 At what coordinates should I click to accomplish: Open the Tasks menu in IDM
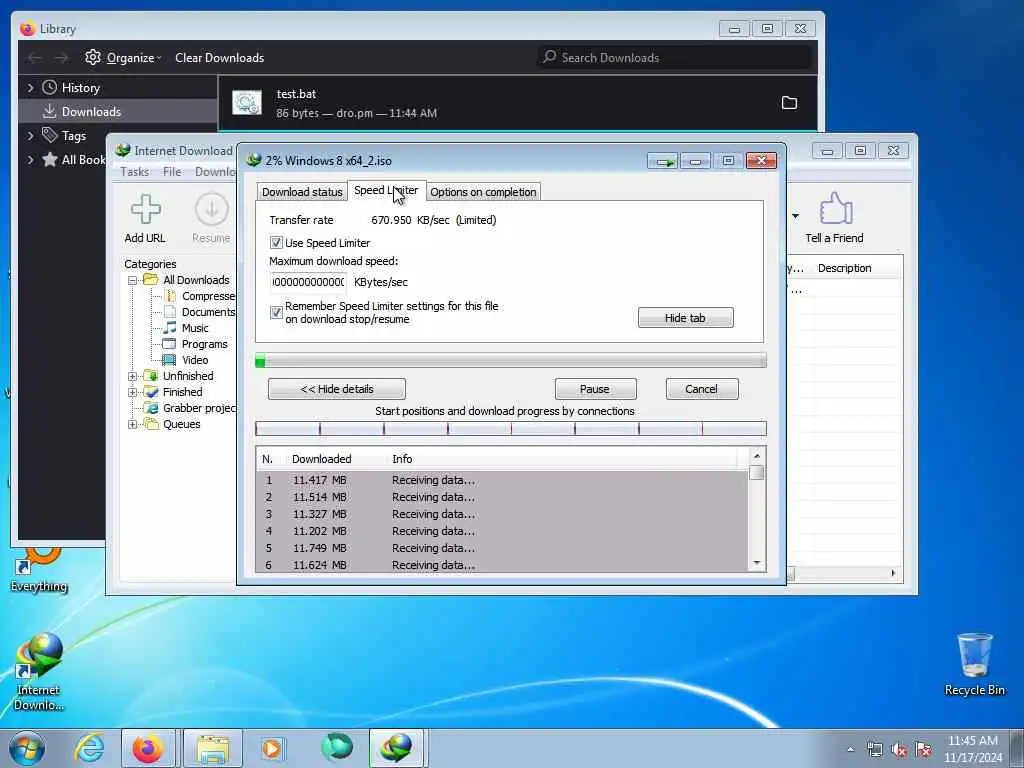(135, 172)
